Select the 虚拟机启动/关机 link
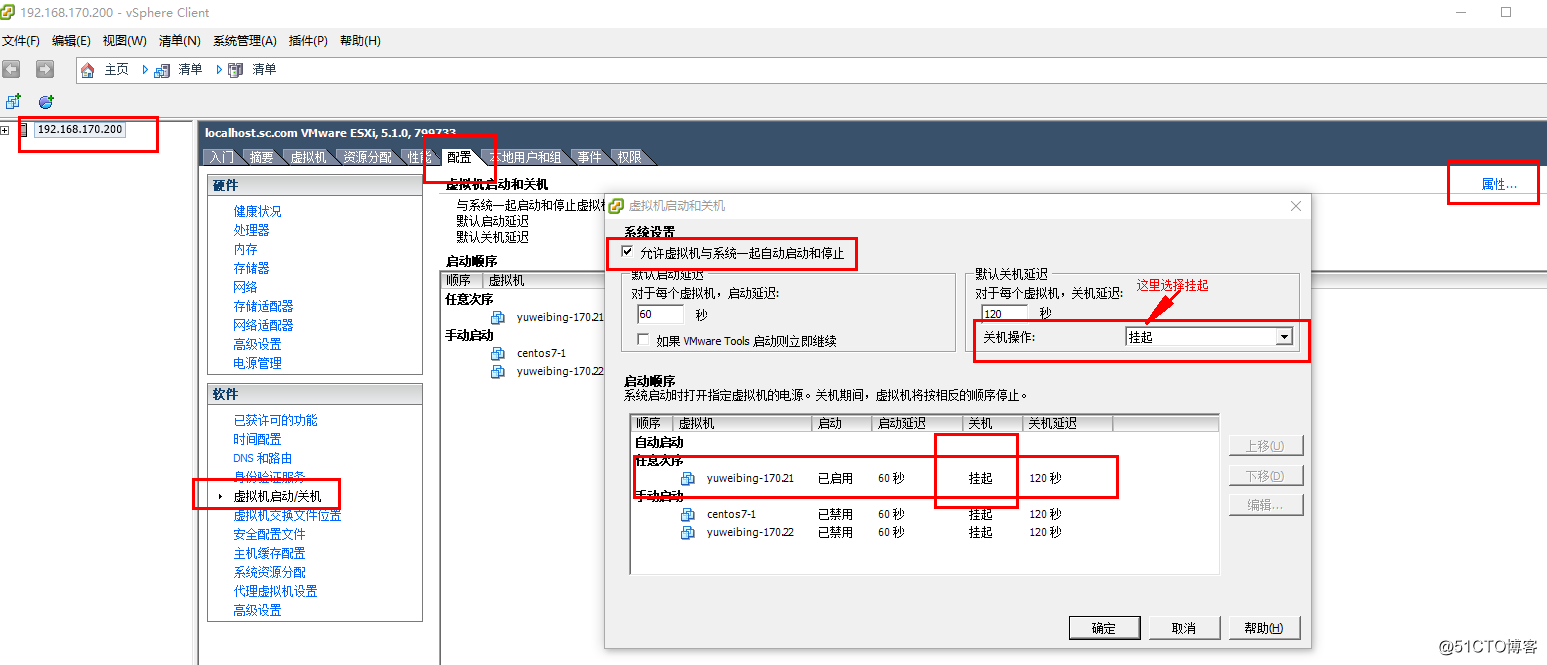The width and height of the screenshot is (1547, 665). click(x=277, y=496)
